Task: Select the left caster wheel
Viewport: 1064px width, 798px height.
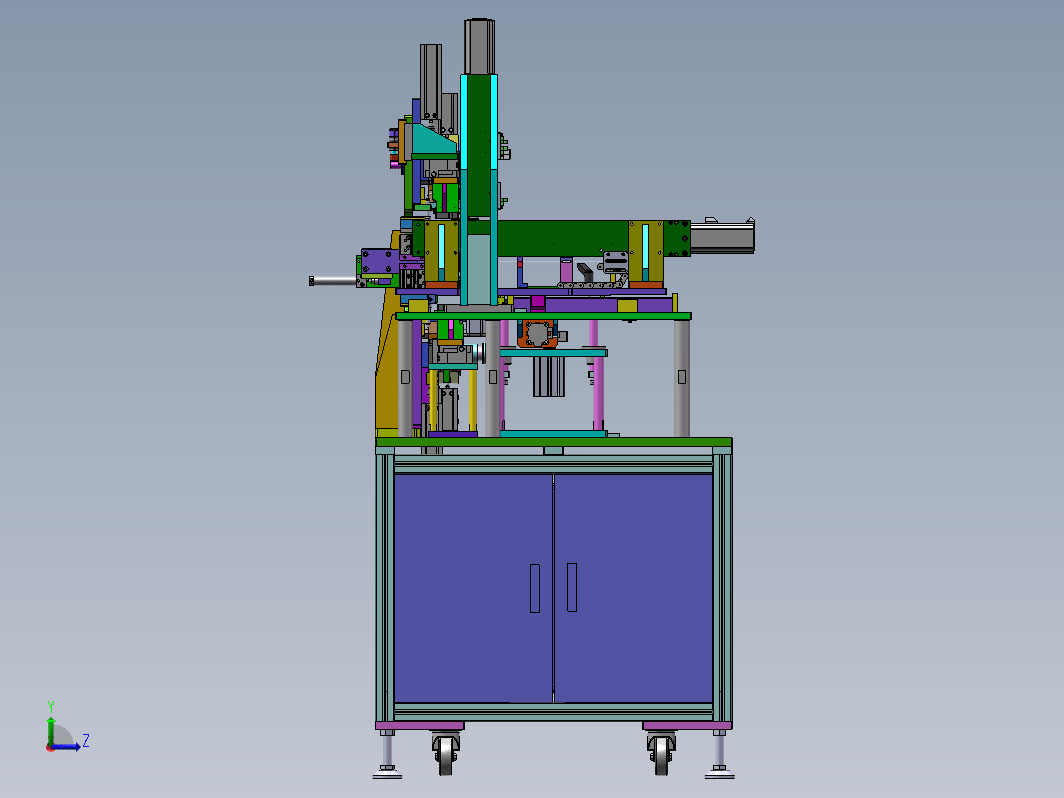Action: (x=445, y=756)
